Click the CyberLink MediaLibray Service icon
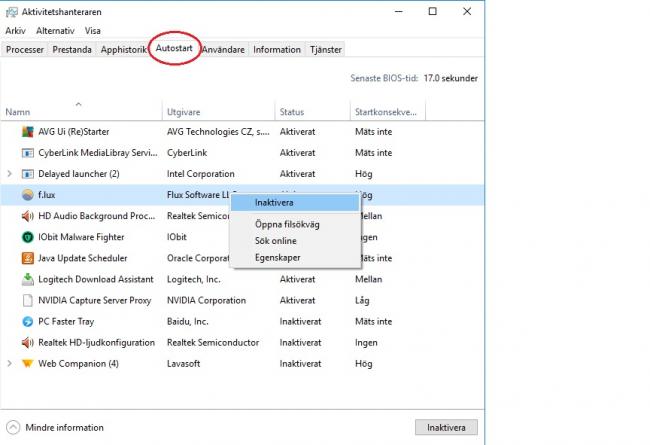Image resolution: width=650 pixels, height=445 pixels. tap(27, 153)
